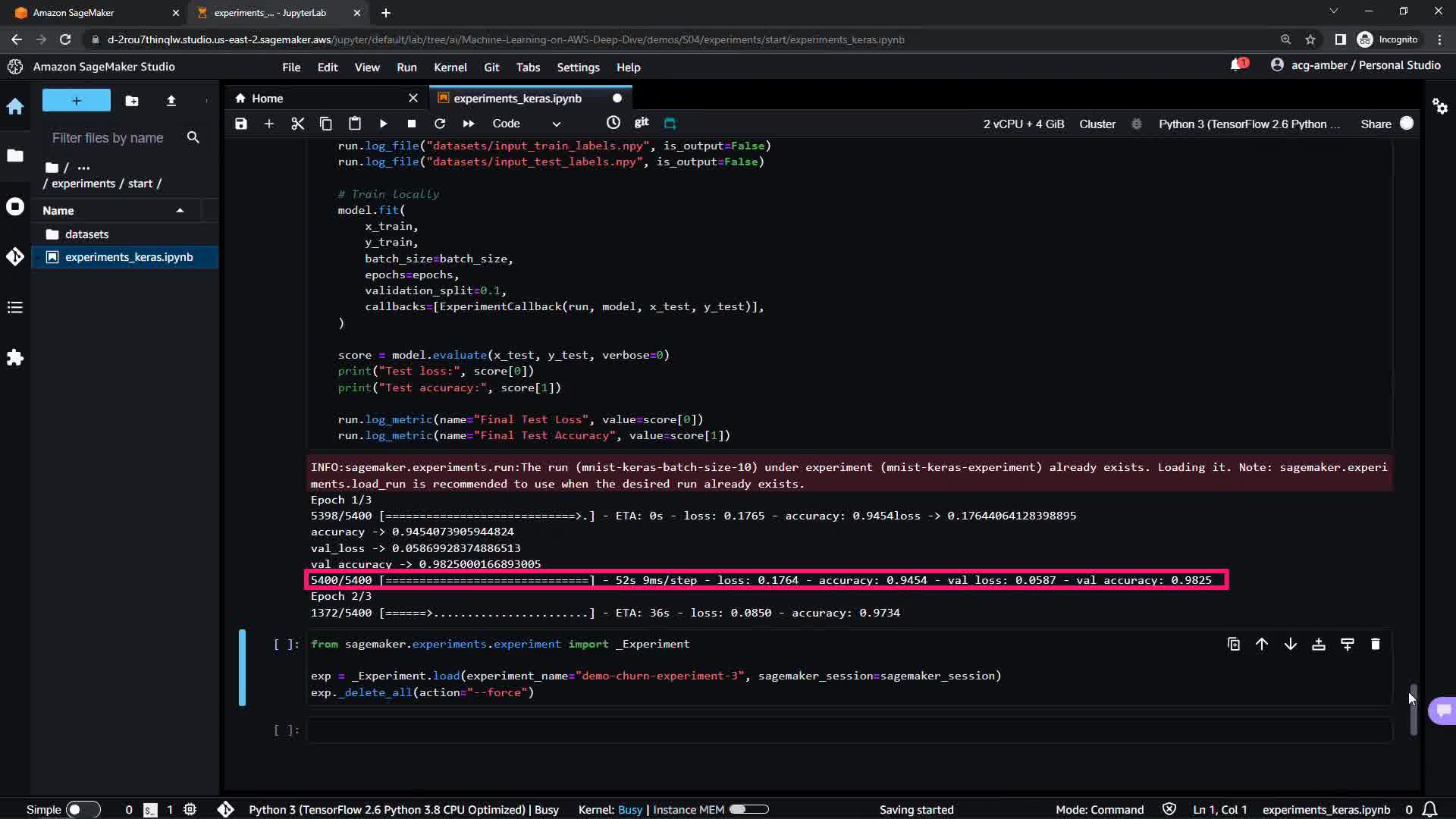Cut the selected cell with the scissors icon
1456x819 pixels.
pos(297,124)
